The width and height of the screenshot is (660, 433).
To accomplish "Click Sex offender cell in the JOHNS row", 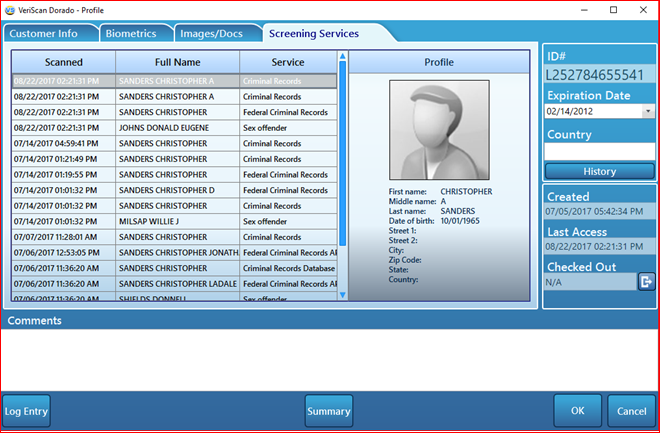I will (289, 128).
